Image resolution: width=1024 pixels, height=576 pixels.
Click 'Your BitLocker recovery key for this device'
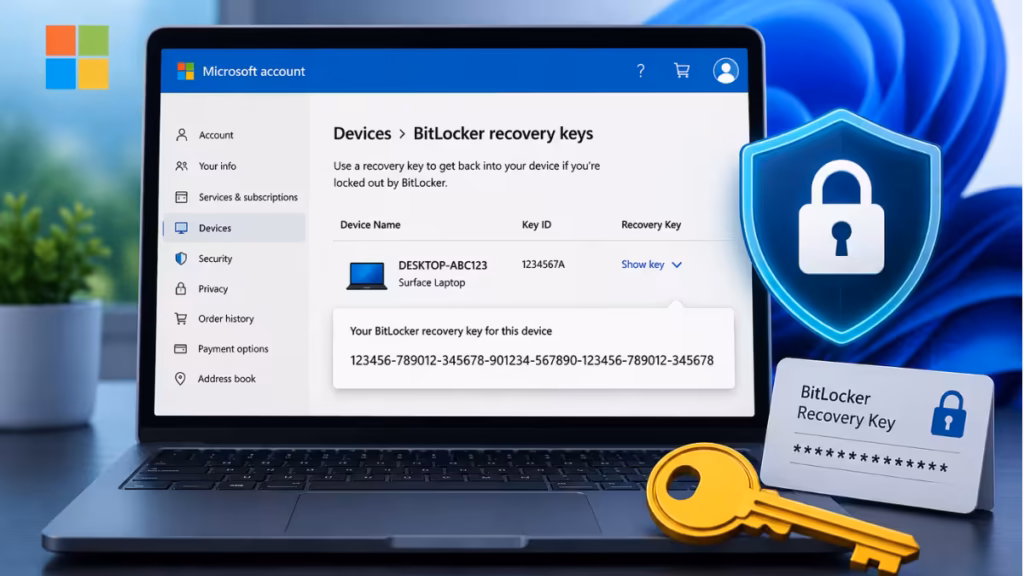coord(451,331)
